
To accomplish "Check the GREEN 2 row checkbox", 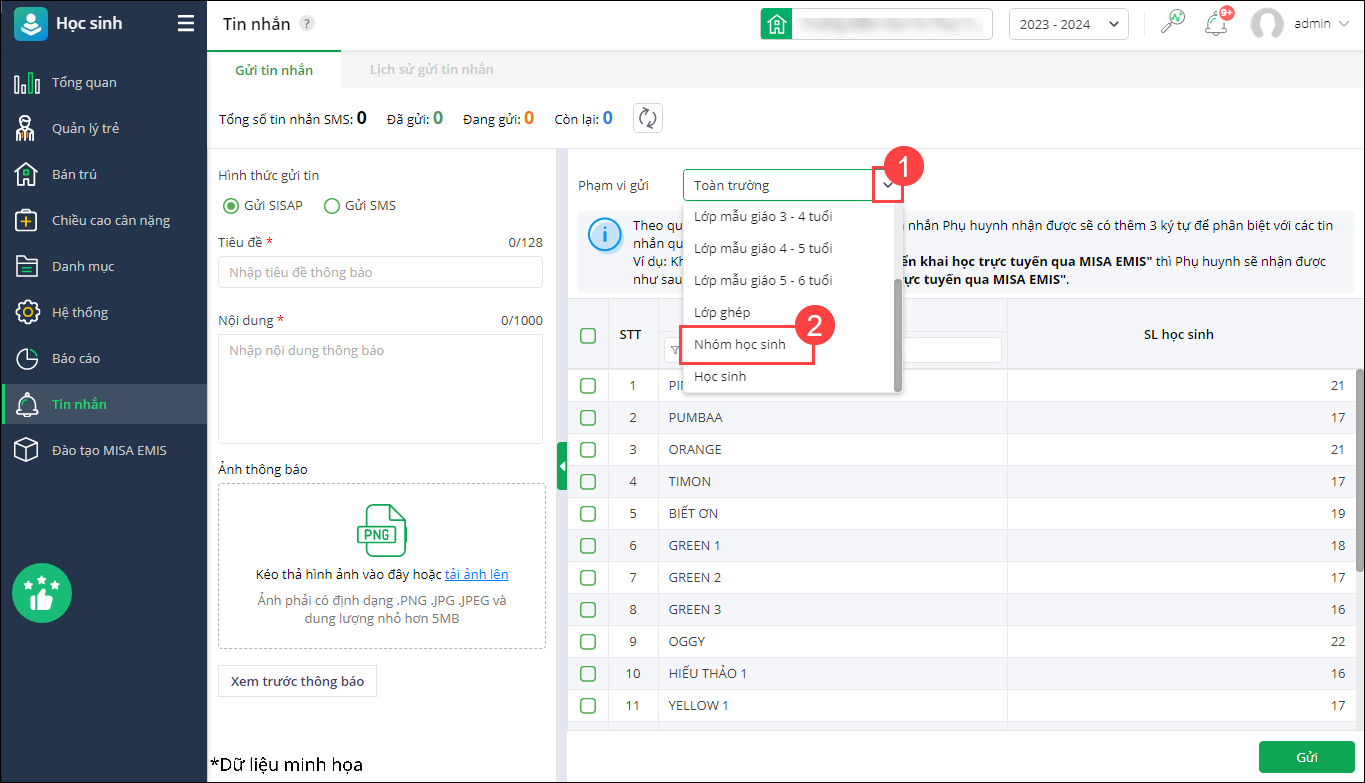I will click(588, 577).
